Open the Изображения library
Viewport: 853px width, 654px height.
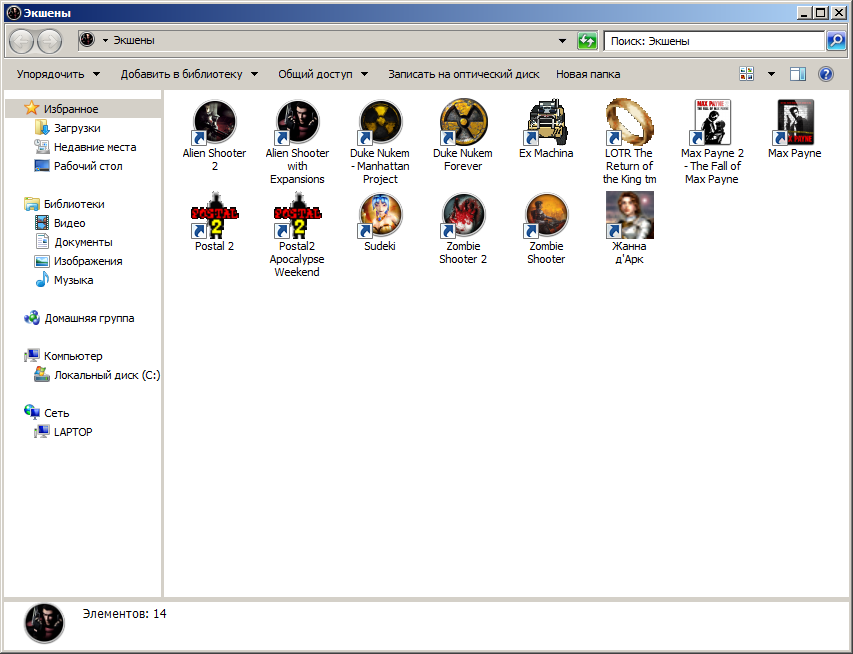88,261
